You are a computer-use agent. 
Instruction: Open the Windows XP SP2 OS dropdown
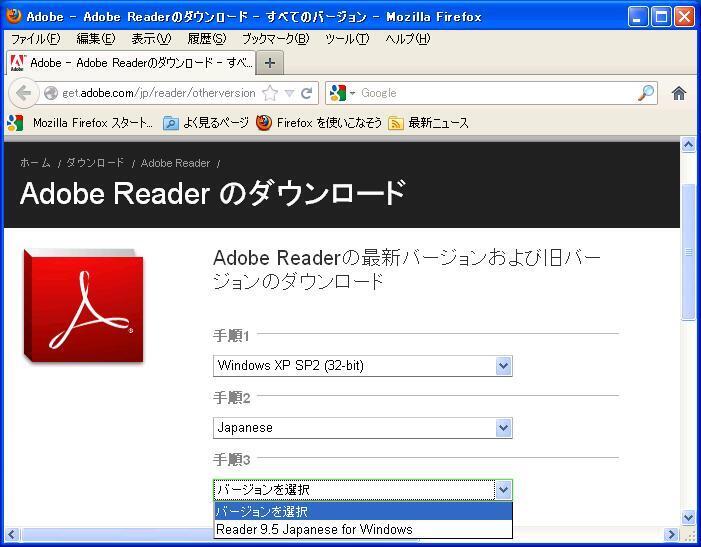363,366
